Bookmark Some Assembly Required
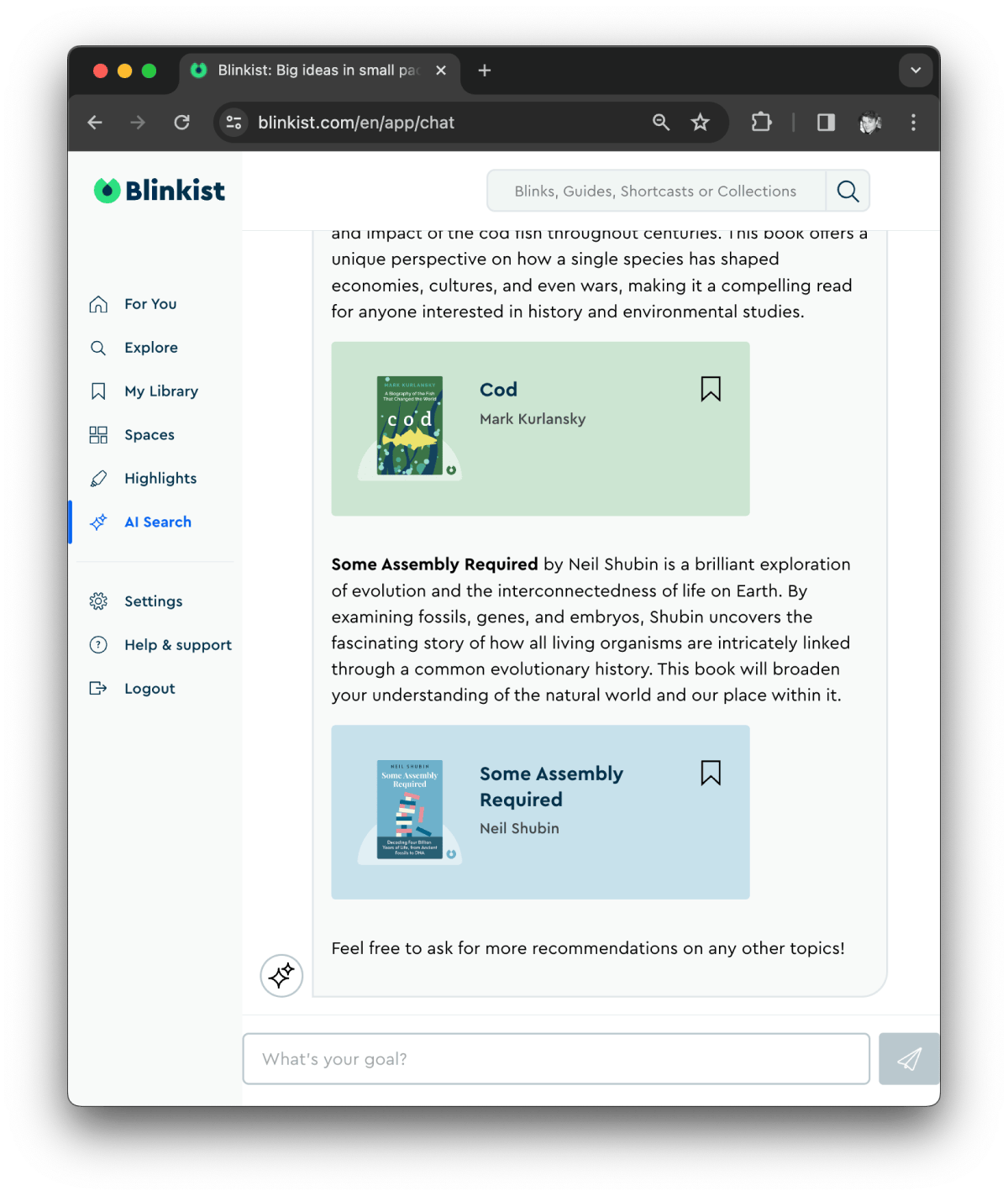 pos(711,773)
